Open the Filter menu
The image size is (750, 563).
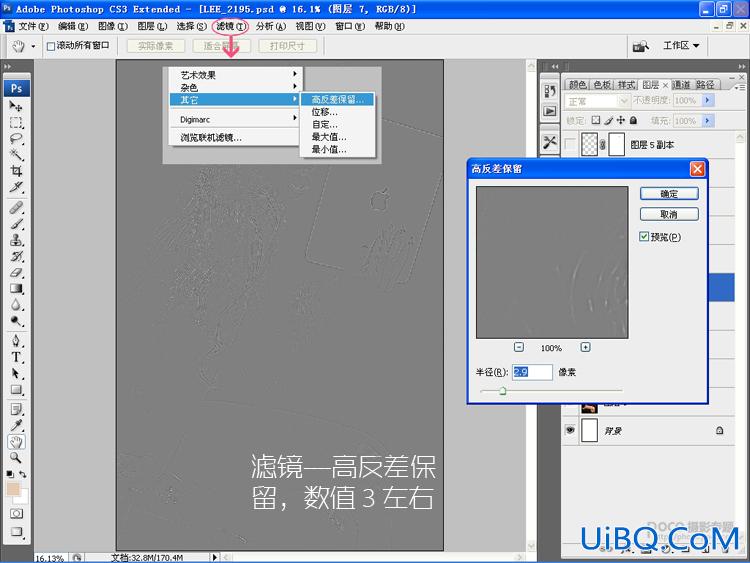(x=231, y=26)
